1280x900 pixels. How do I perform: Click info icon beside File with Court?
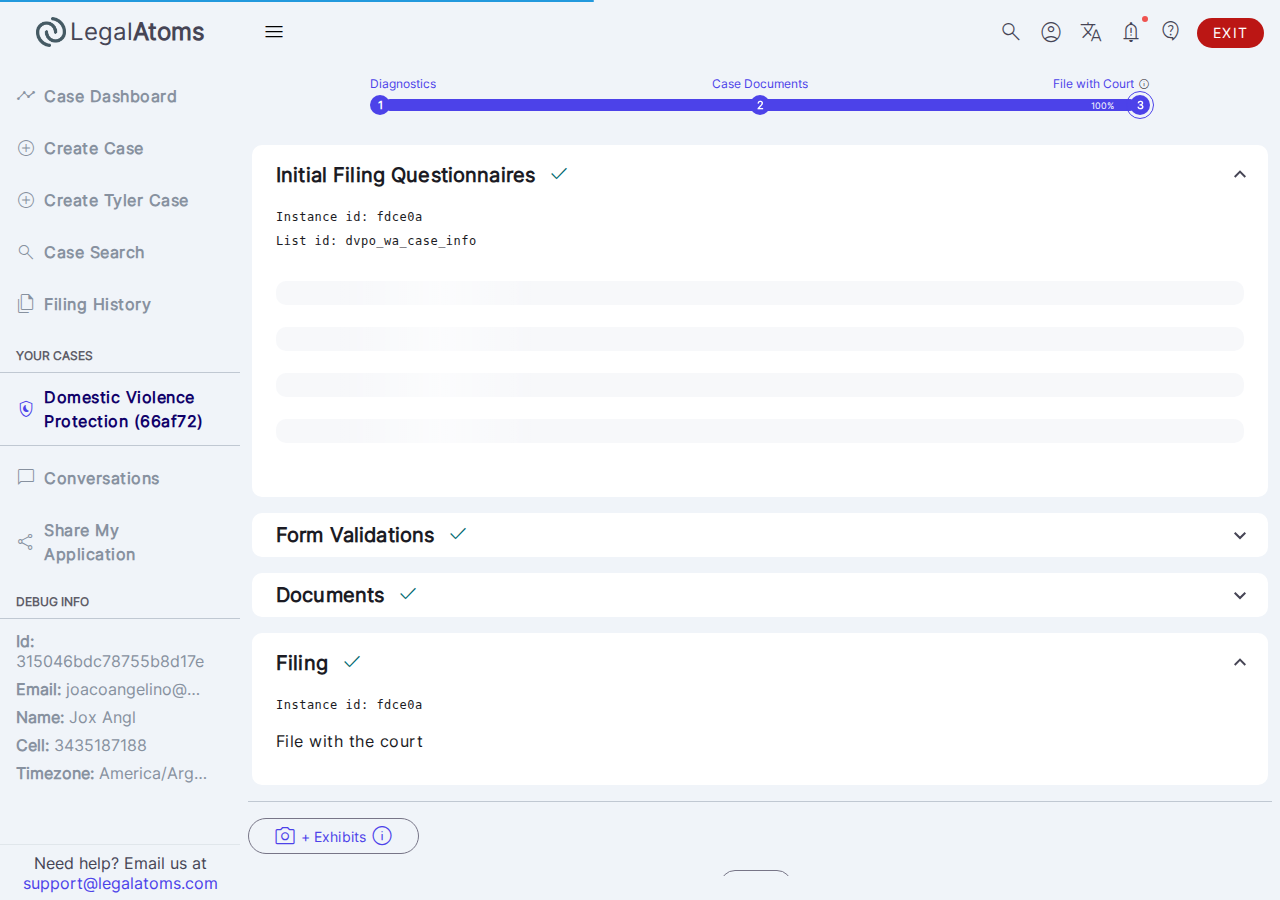point(1144,84)
